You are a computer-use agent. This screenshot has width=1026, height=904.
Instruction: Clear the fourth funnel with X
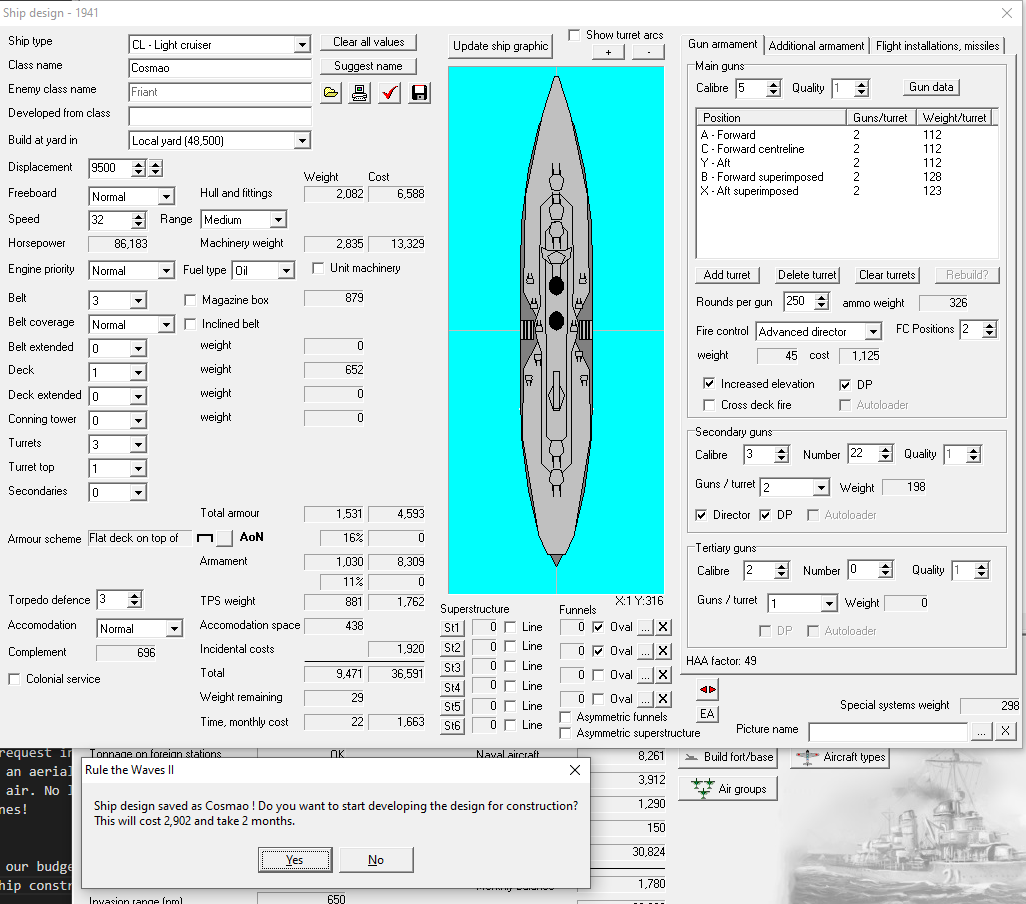tap(663, 699)
